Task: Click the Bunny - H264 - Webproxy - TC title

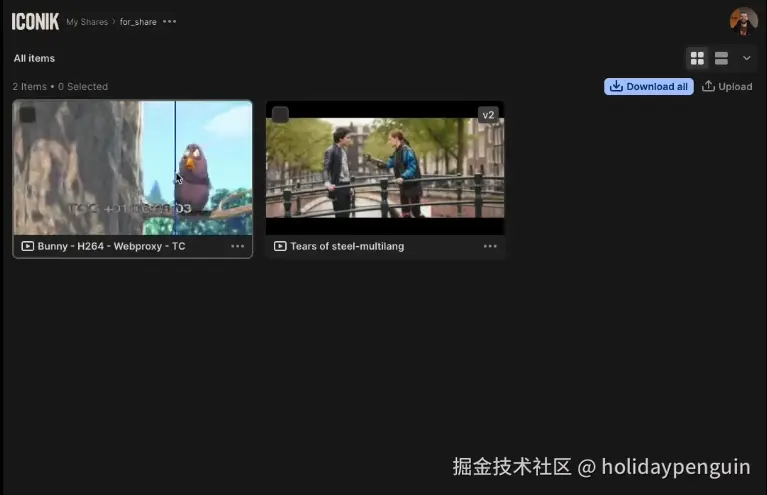Action: [112, 246]
